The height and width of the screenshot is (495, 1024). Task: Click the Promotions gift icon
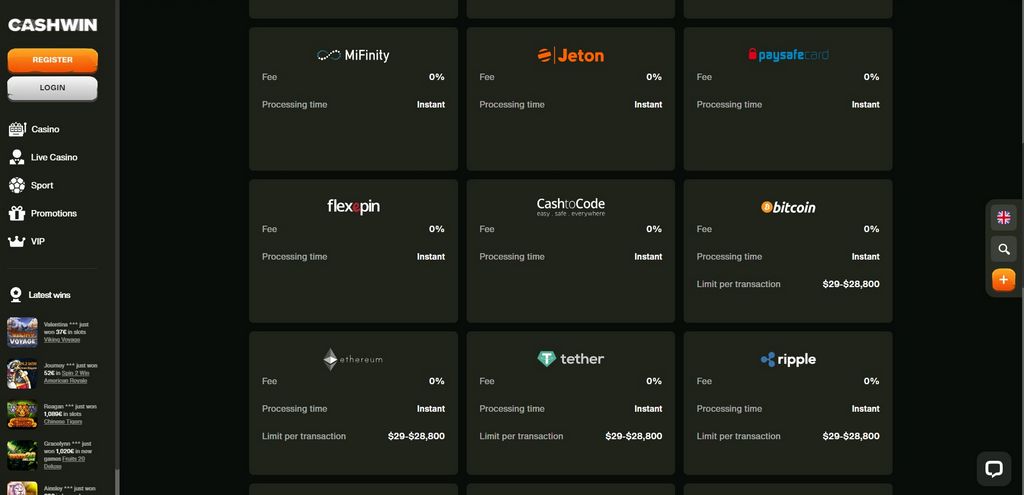click(17, 214)
